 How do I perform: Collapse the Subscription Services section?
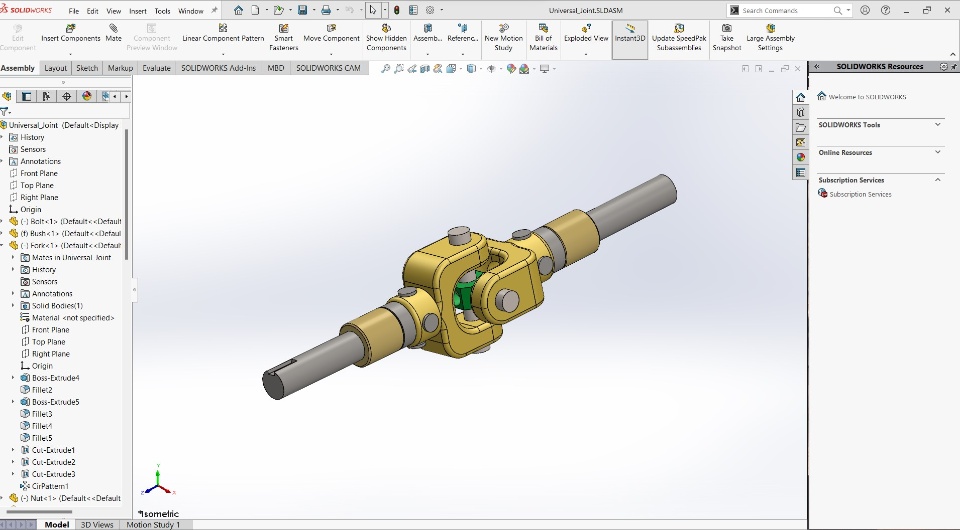(x=937, y=180)
